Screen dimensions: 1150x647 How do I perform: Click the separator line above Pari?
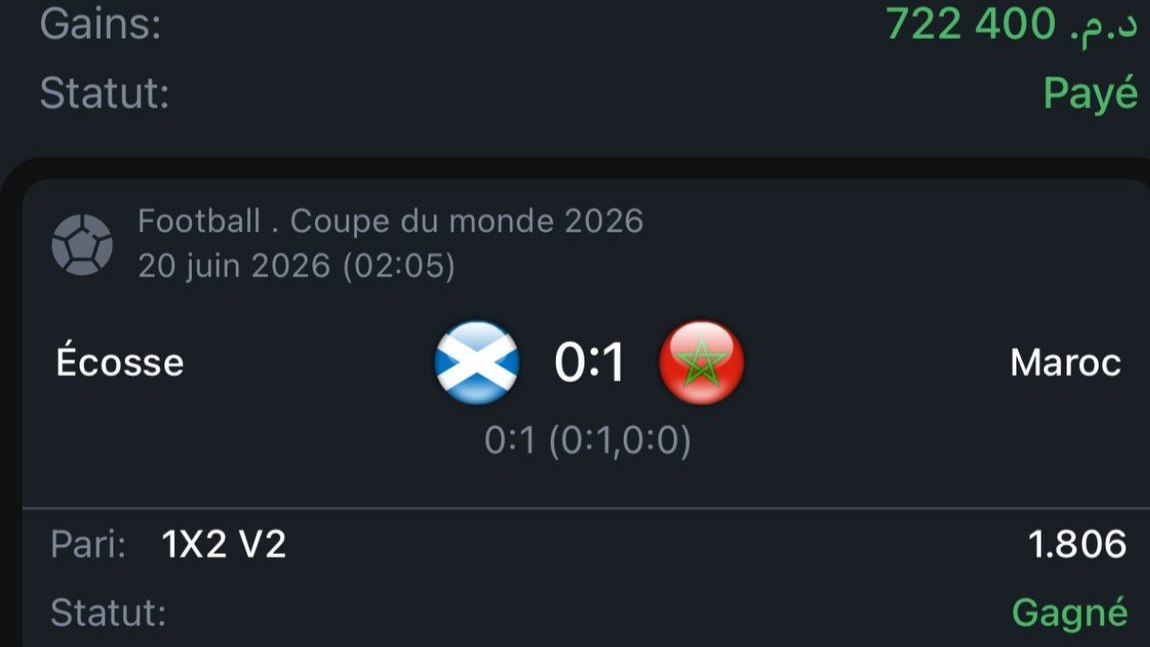tap(586, 507)
